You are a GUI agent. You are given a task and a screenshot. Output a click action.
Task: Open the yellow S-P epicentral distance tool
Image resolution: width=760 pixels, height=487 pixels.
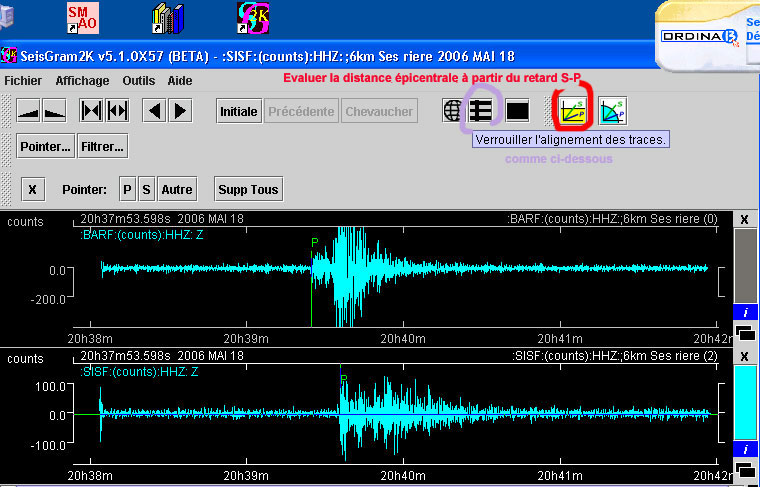[574, 111]
